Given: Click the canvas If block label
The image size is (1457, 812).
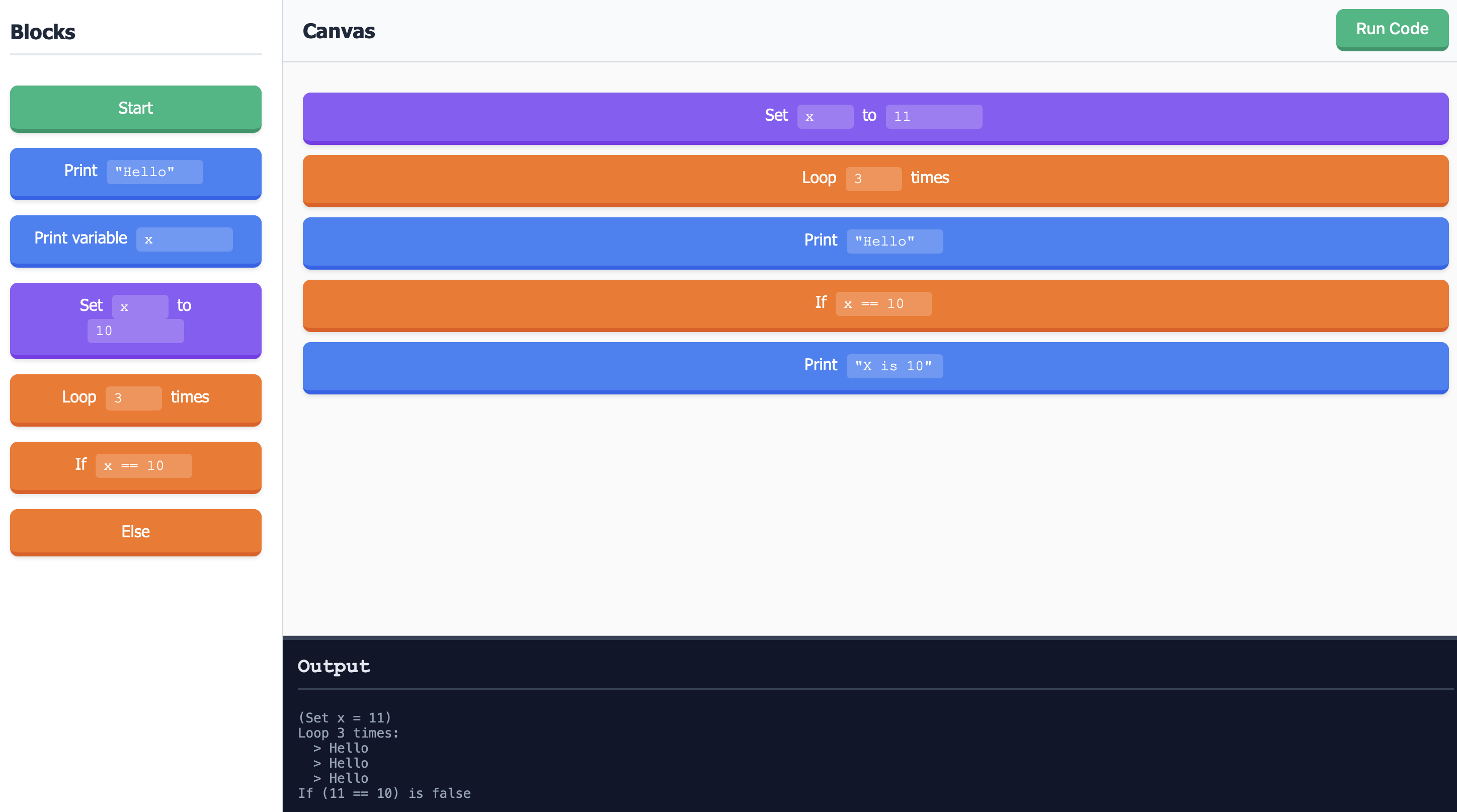Looking at the screenshot, I should pos(820,302).
